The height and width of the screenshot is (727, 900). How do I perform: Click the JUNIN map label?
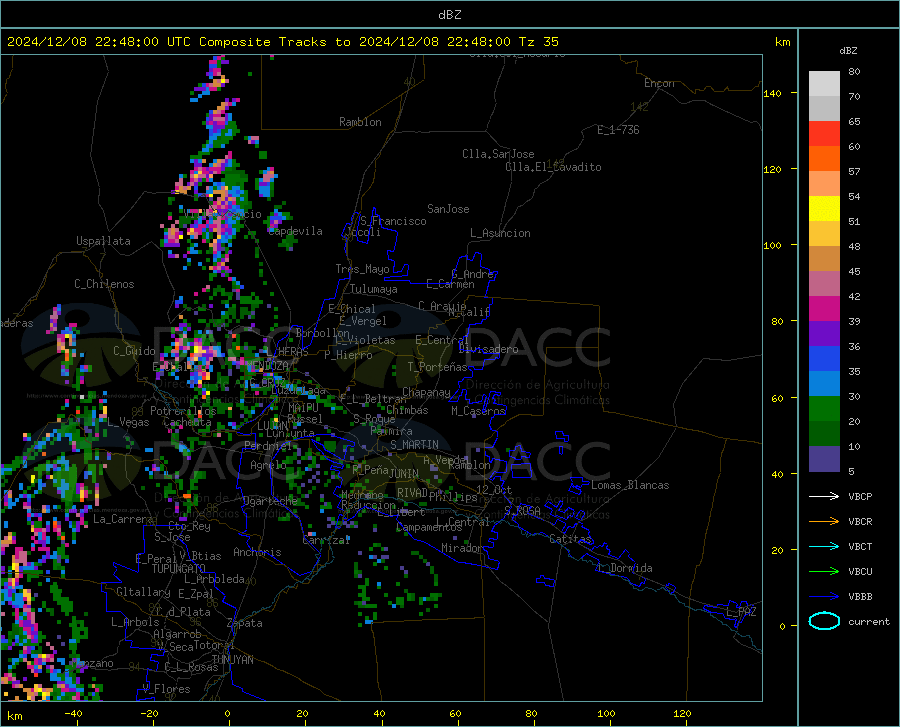click(404, 473)
